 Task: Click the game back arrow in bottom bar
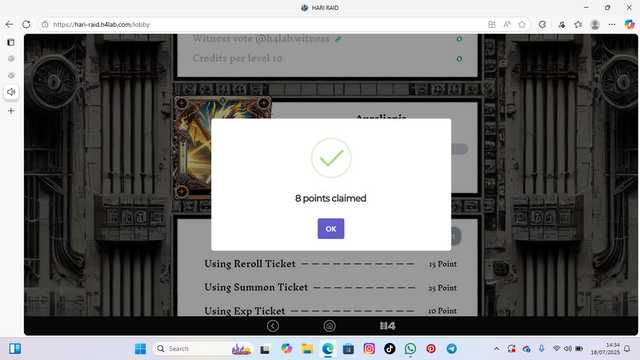point(273,326)
